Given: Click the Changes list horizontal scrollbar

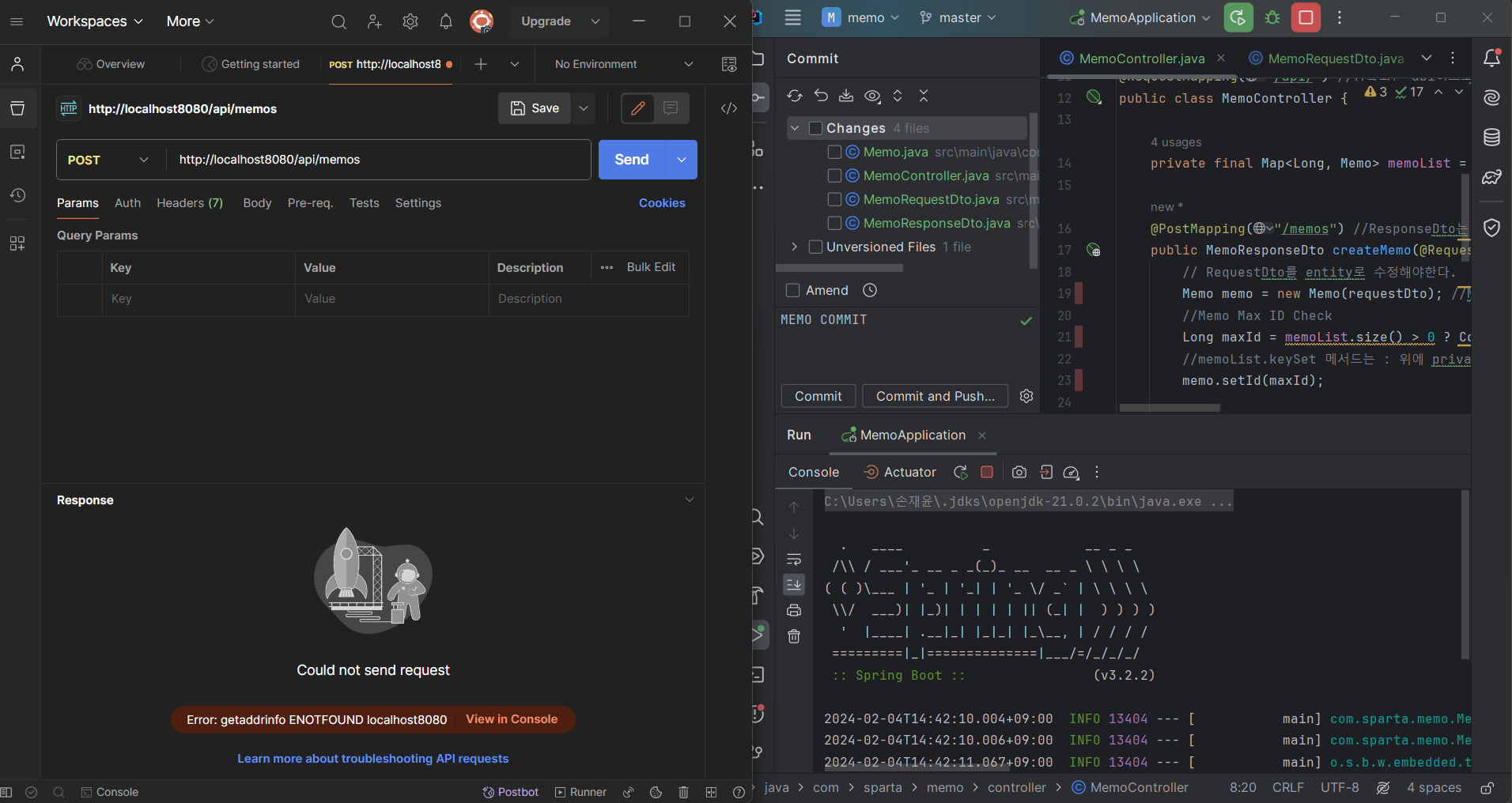Looking at the screenshot, I should (x=839, y=268).
